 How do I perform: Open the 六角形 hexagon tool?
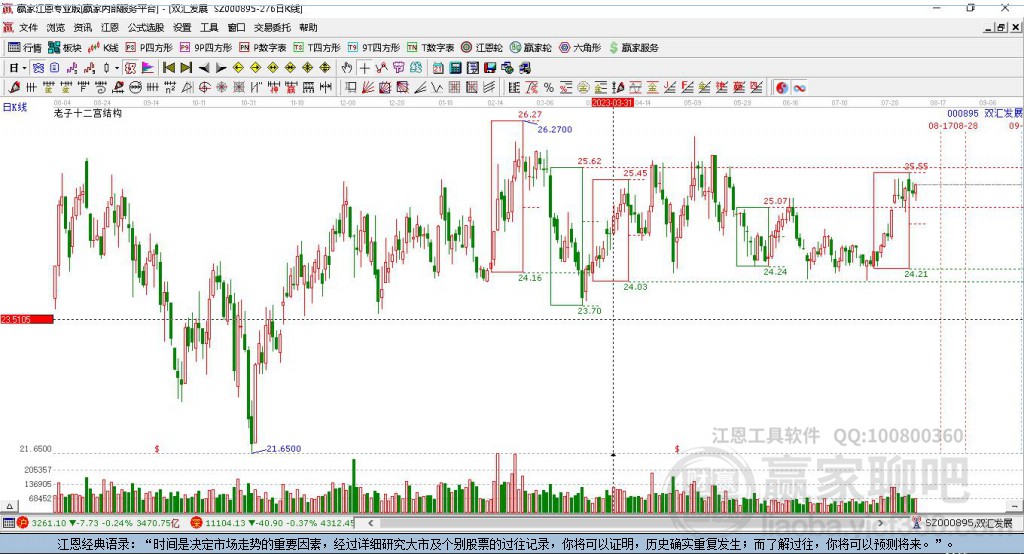point(580,48)
